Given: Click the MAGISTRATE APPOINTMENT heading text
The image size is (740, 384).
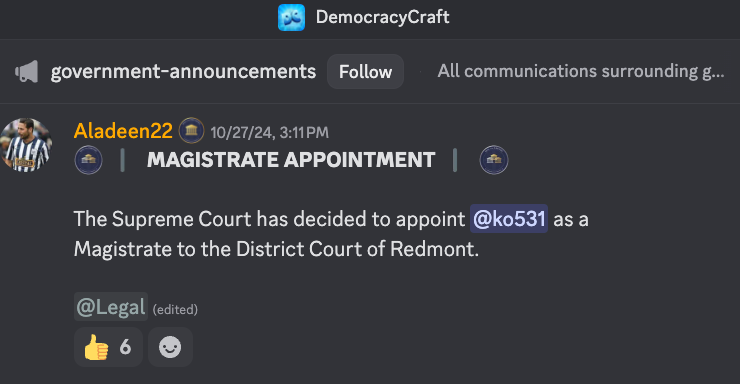Looking at the screenshot, I should (291, 160).
